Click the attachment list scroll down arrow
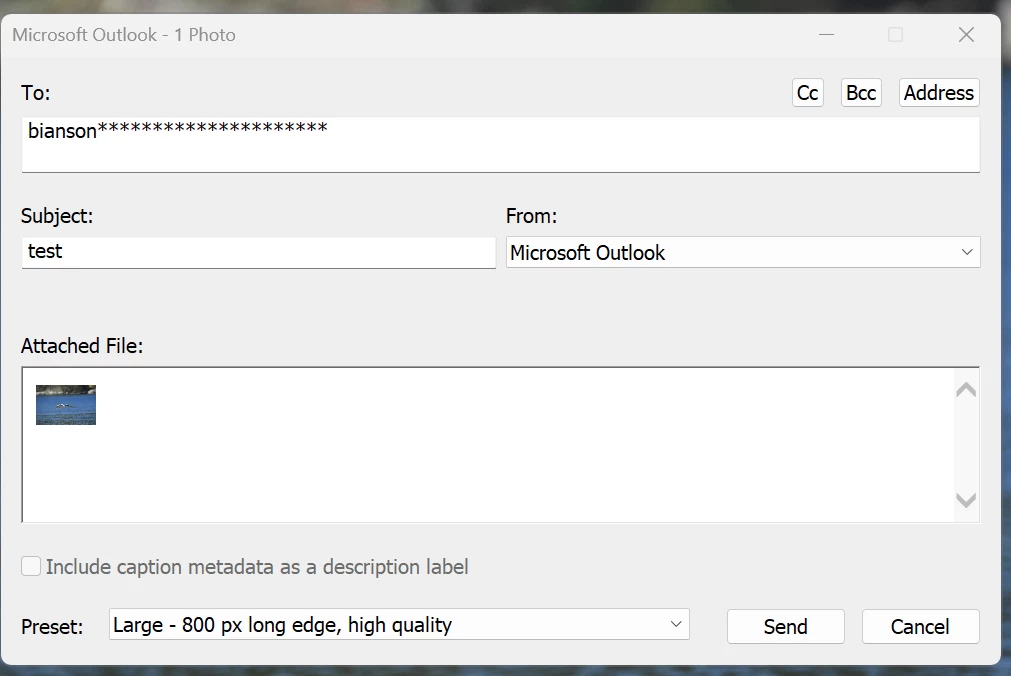 [x=966, y=500]
